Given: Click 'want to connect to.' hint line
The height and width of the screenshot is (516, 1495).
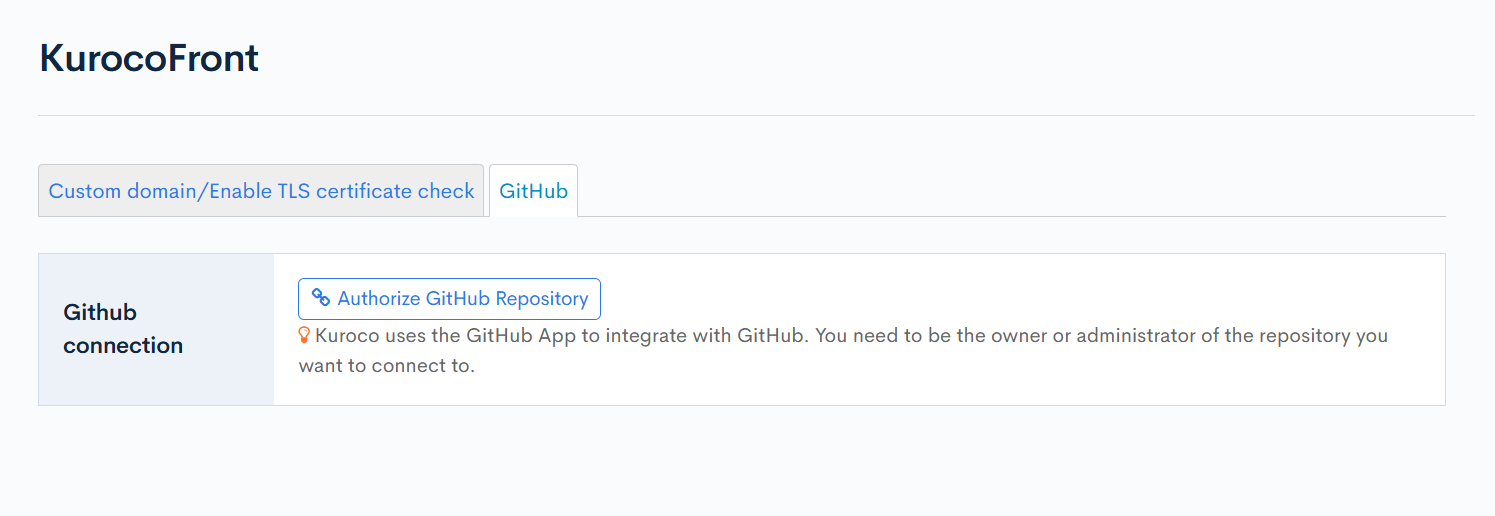Looking at the screenshot, I should coord(386,366).
